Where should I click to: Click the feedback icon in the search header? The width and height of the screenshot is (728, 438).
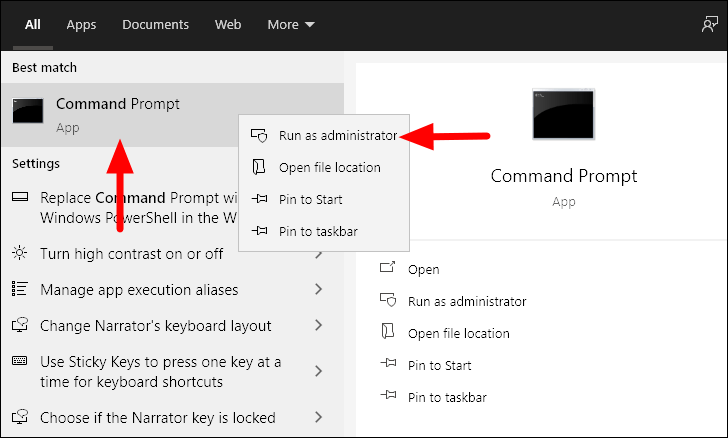[709, 24]
